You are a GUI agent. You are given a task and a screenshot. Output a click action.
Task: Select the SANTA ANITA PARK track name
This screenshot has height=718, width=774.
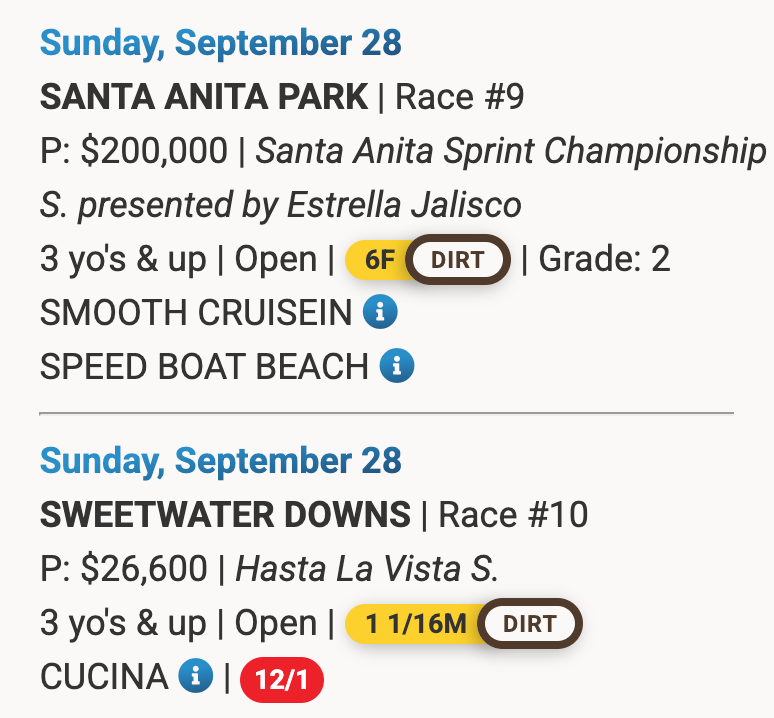click(204, 98)
